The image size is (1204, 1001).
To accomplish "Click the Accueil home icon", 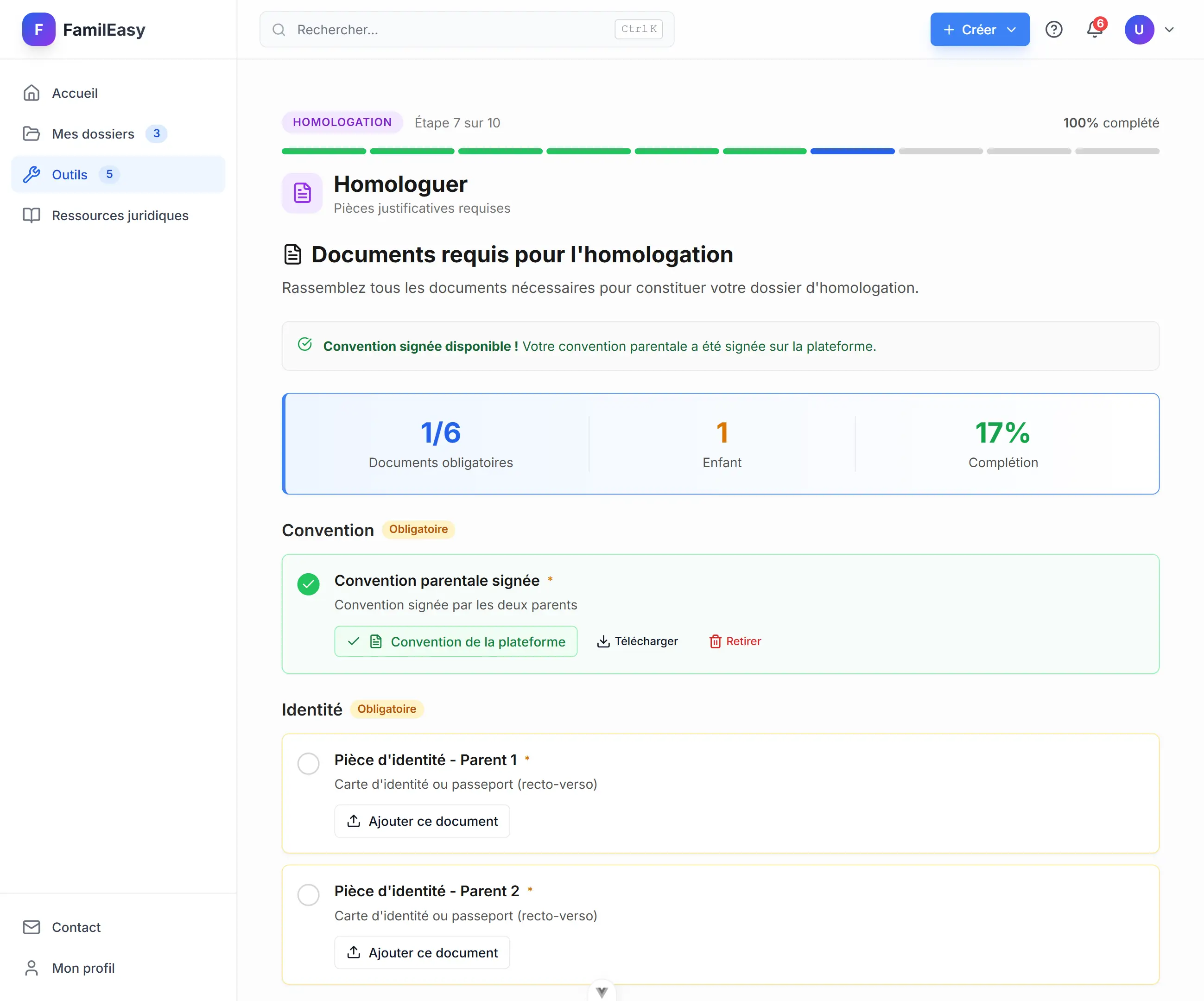I will (x=32, y=93).
